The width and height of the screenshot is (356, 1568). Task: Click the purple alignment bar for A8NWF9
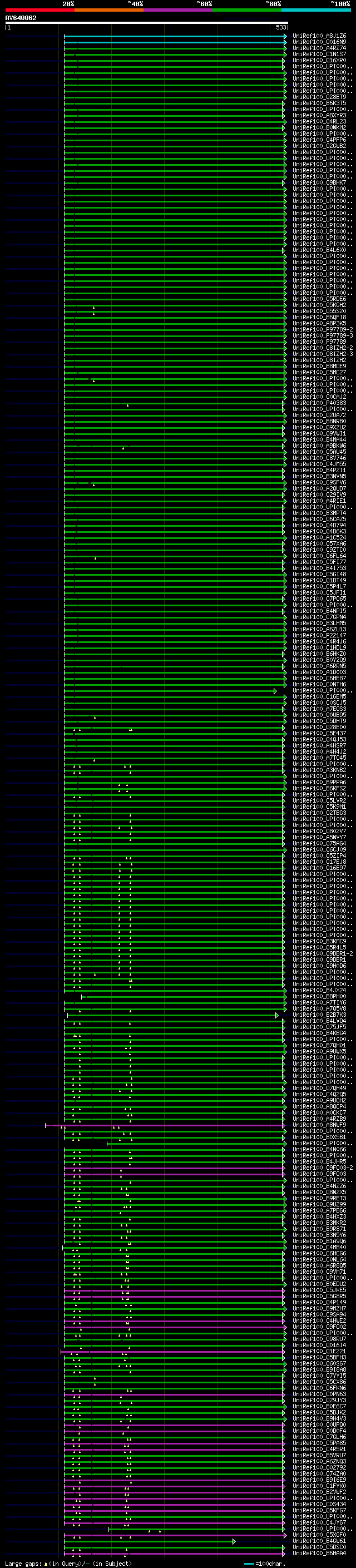coord(164,1125)
